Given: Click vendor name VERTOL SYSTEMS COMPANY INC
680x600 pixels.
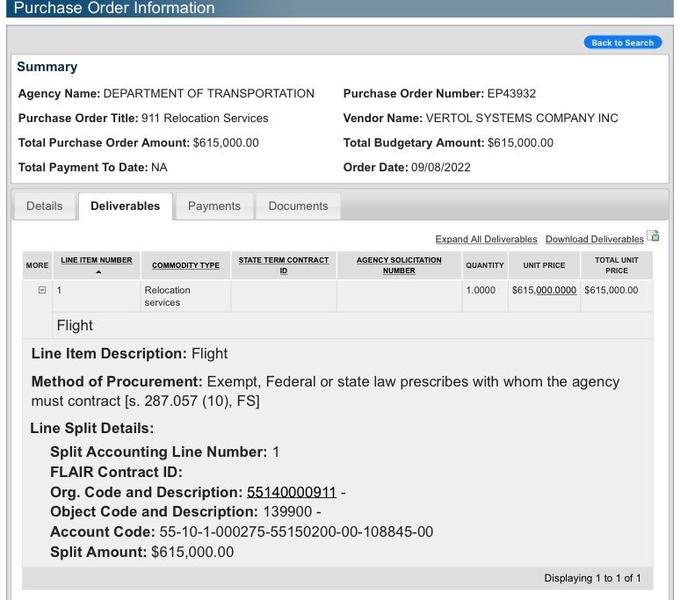Looking at the screenshot, I should click(x=522, y=118).
